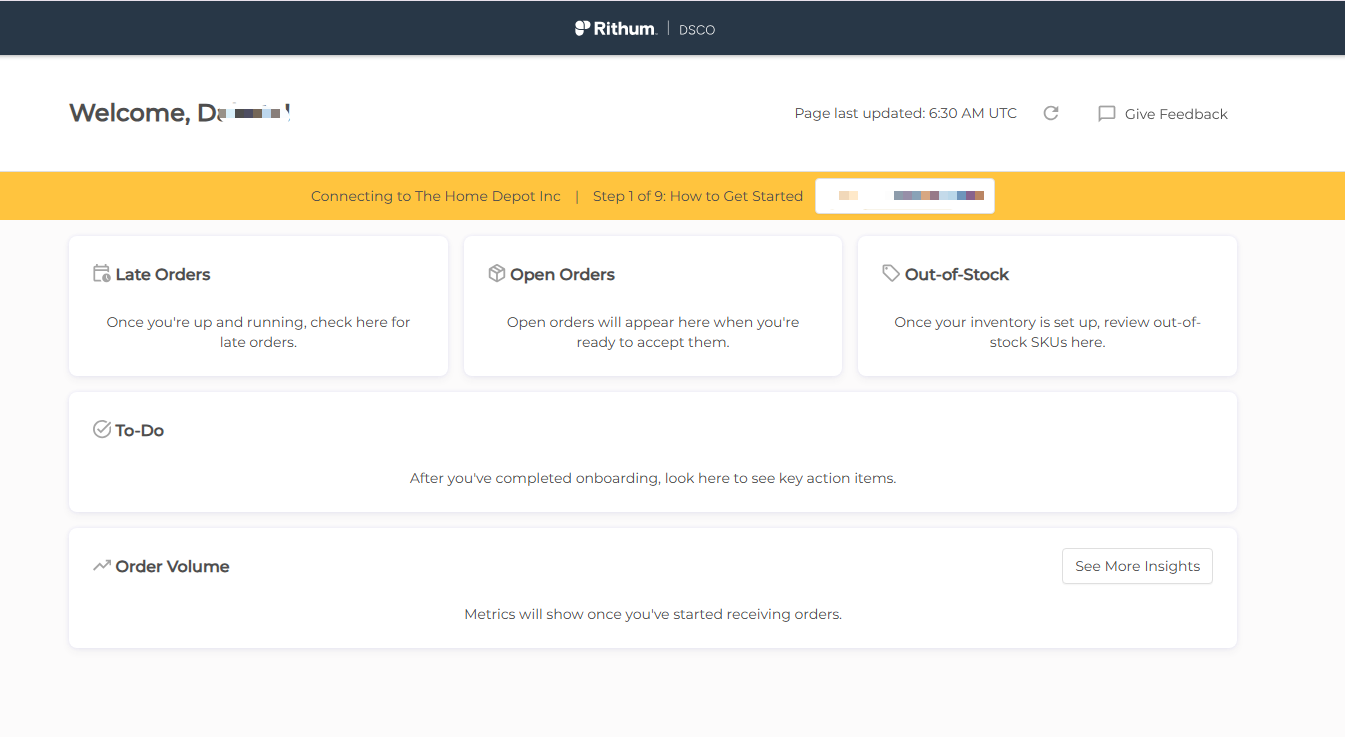Select the Open Orders card heading

click(562, 274)
